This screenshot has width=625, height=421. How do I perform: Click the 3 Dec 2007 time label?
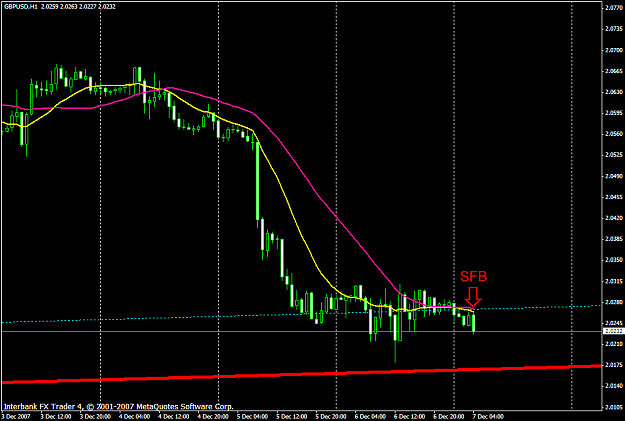pyautogui.click(x=15, y=417)
